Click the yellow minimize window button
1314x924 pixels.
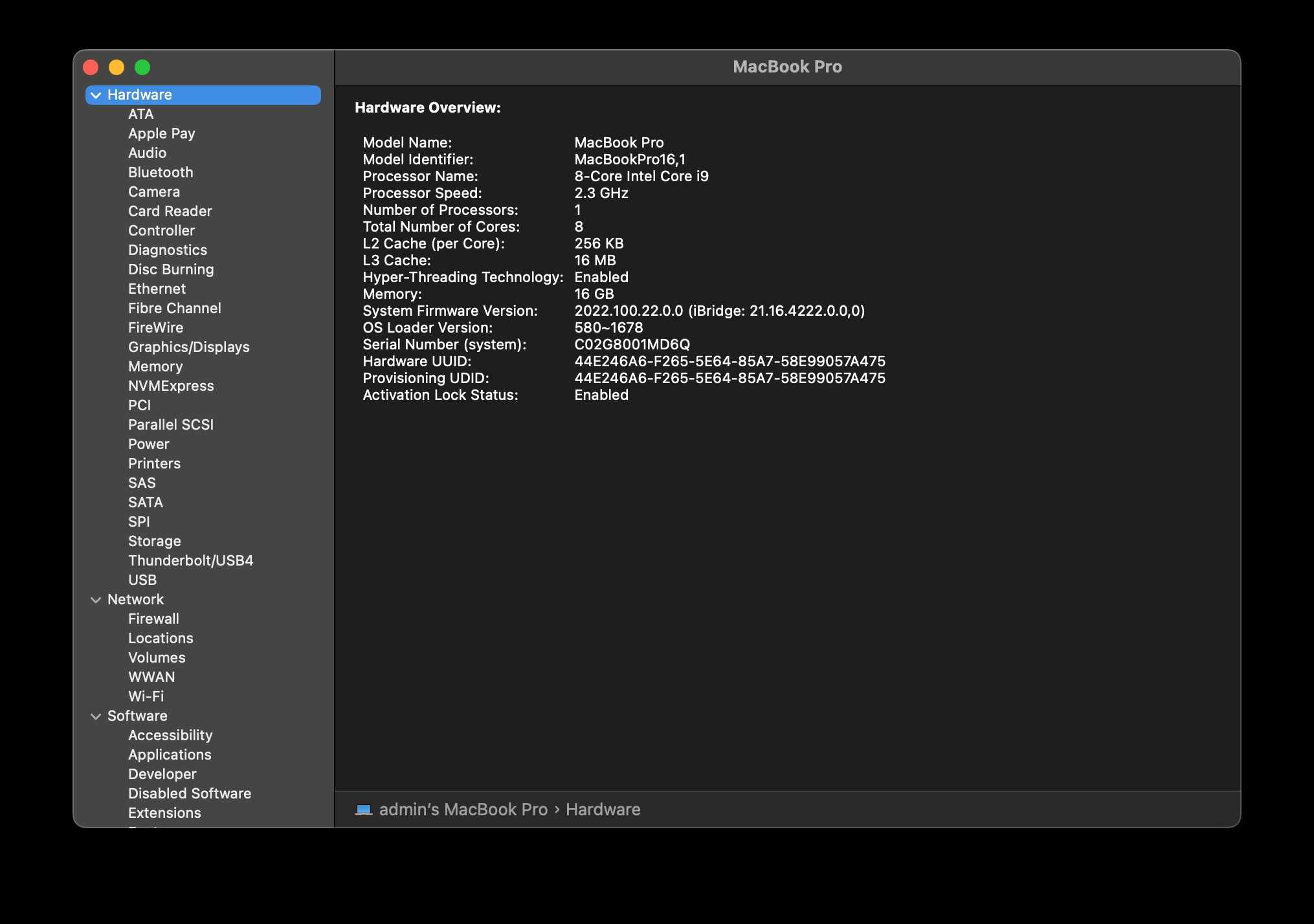117,67
